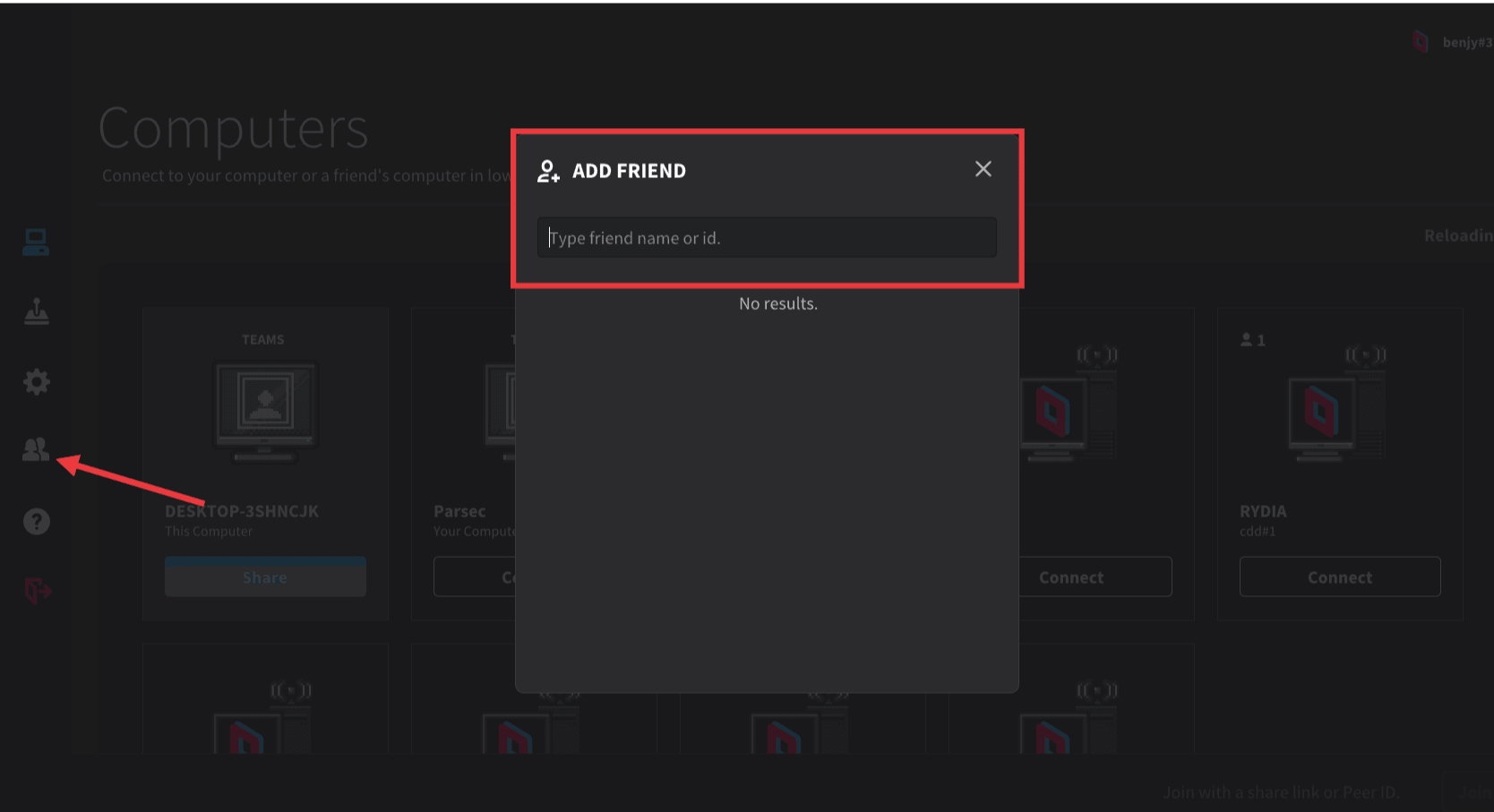Click the 'Join with a share link' field

click(1281, 792)
